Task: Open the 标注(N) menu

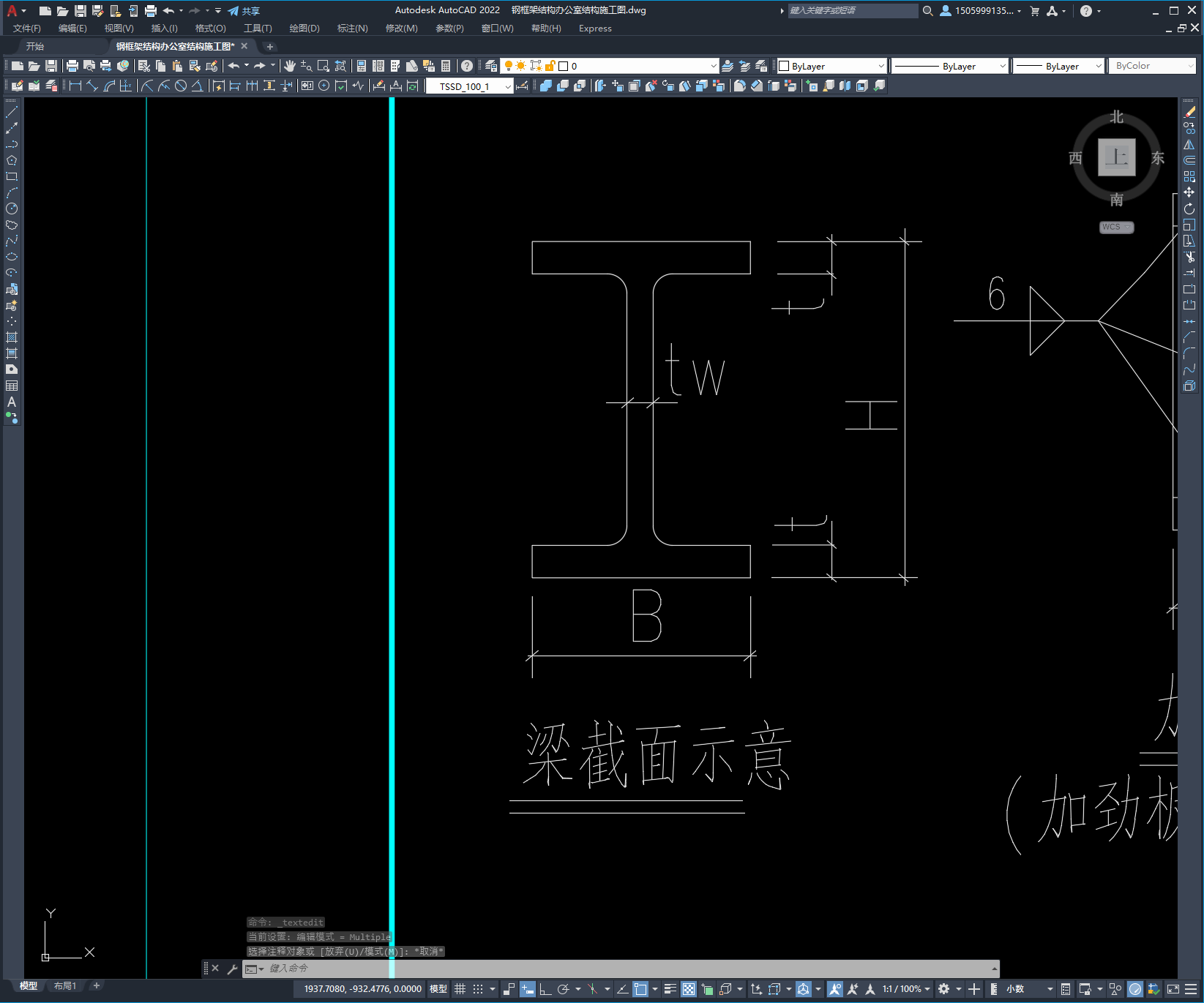Action: click(352, 29)
